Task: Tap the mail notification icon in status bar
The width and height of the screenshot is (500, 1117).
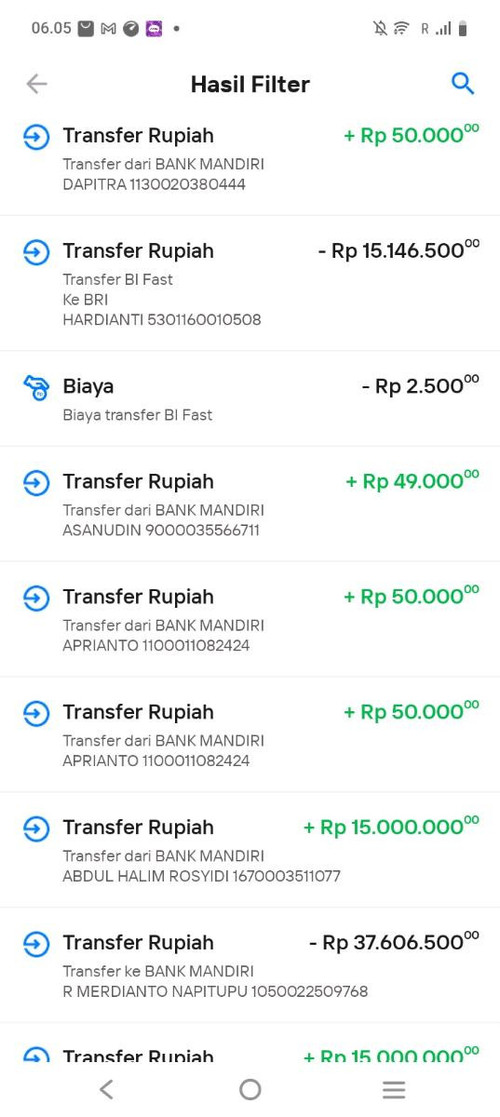Action: coord(86,28)
